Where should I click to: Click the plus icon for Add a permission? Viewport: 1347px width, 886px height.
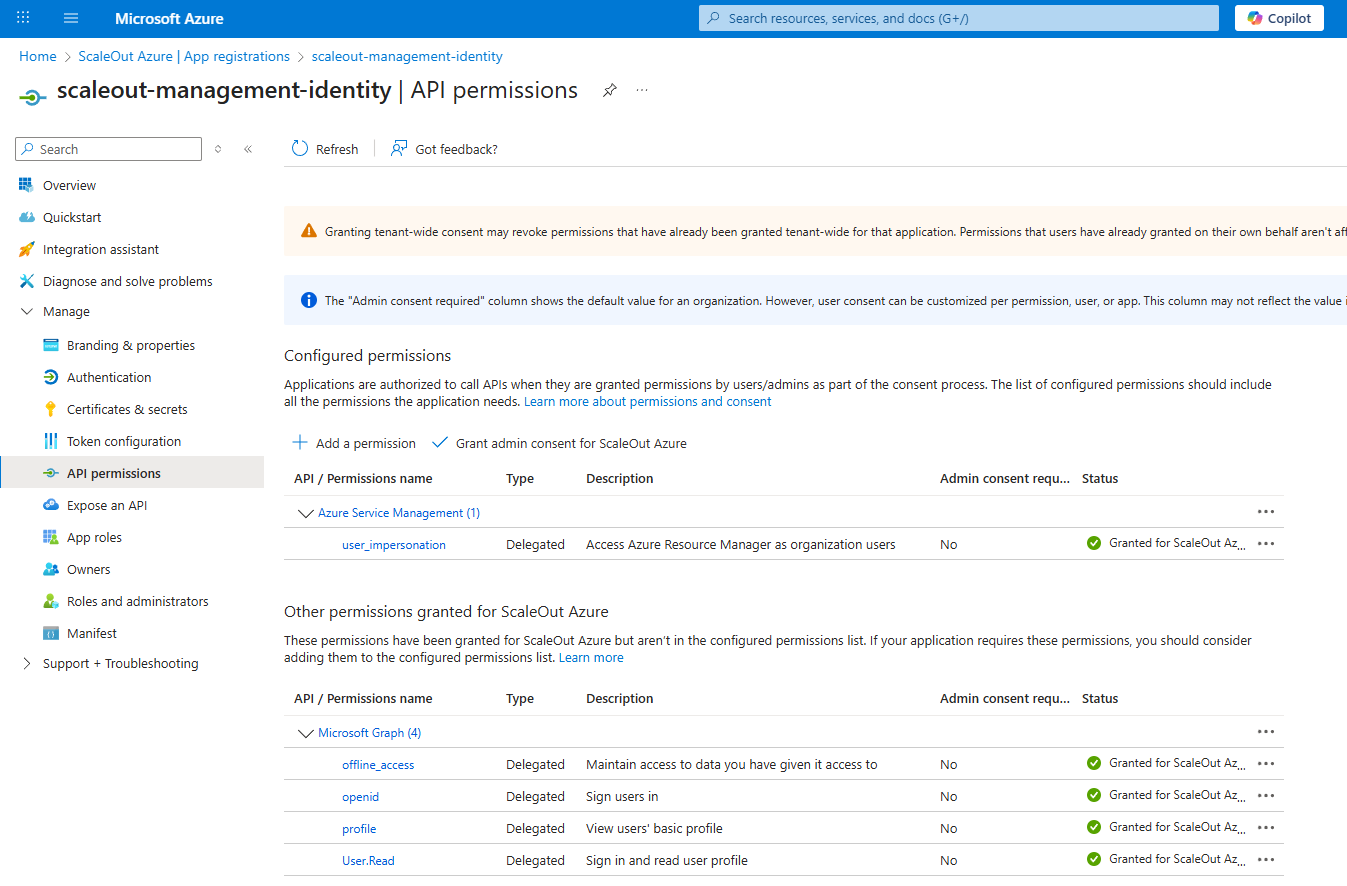coord(299,442)
